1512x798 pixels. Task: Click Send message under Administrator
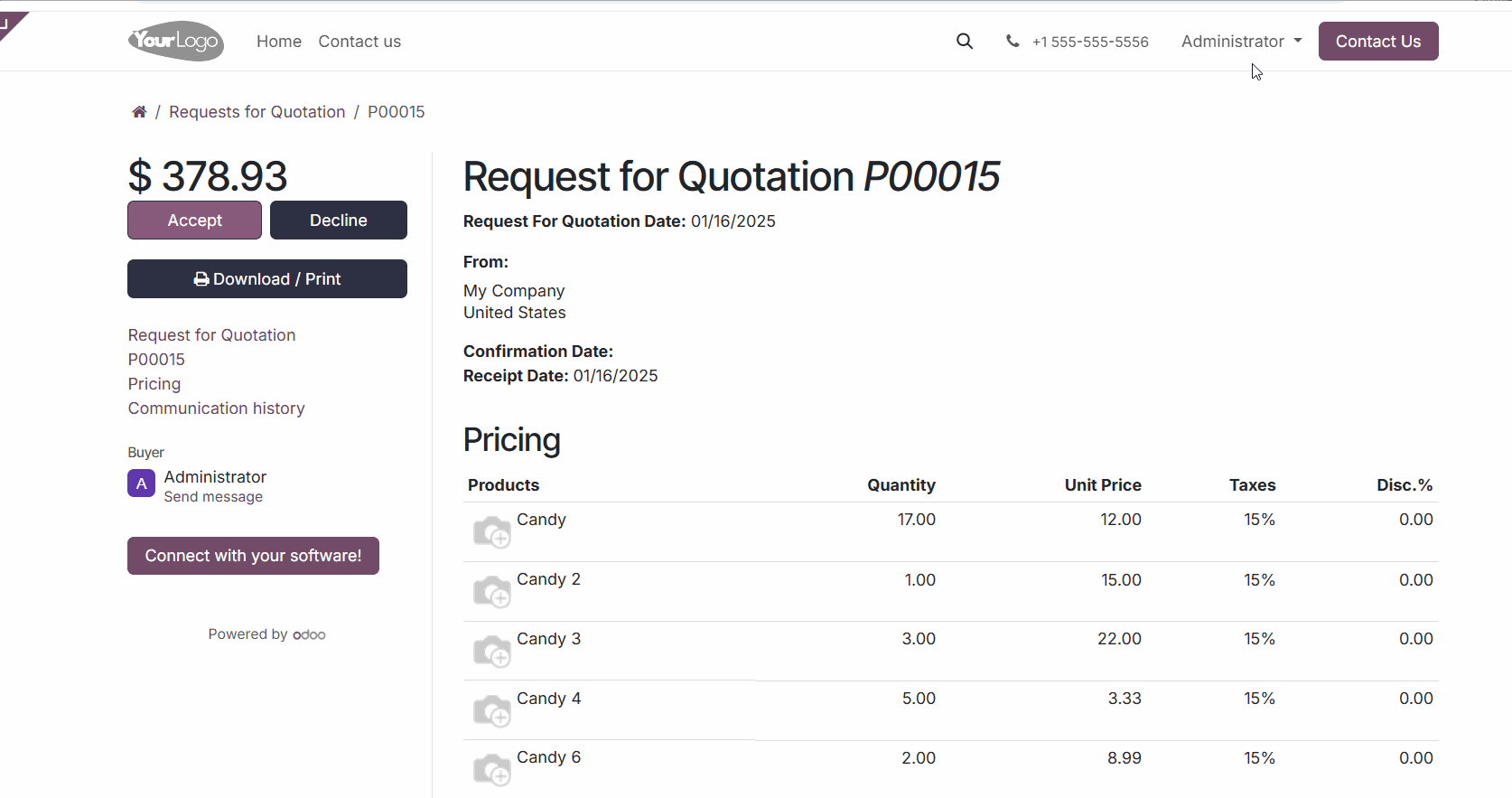(213, 497)
